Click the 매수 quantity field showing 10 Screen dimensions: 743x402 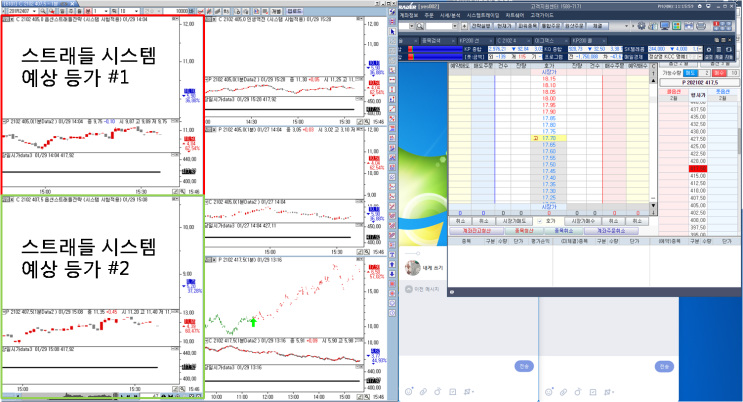(x=734, y=73)
